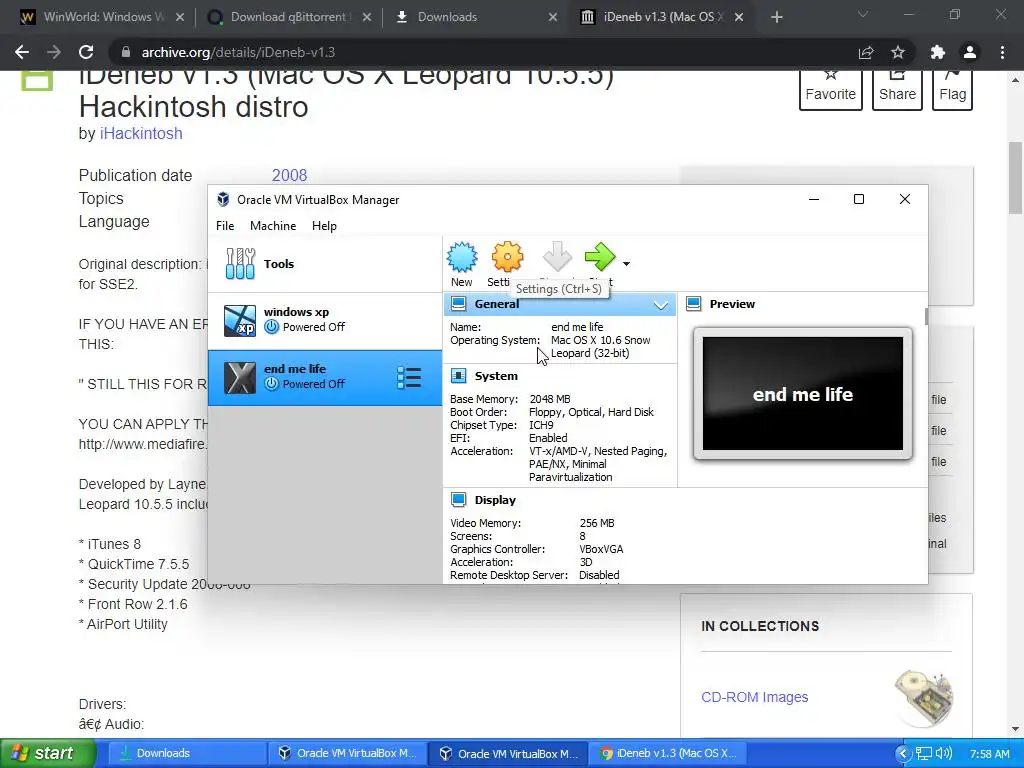Click the volume tray icon
This screenshot has width=1024, height=768.
(x=944, y=753)
